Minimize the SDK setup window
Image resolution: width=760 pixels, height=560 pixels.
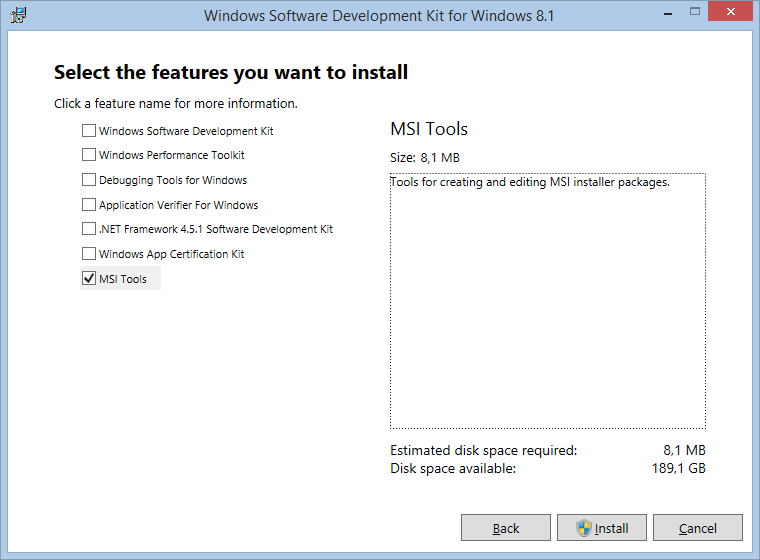click(668, 13)
